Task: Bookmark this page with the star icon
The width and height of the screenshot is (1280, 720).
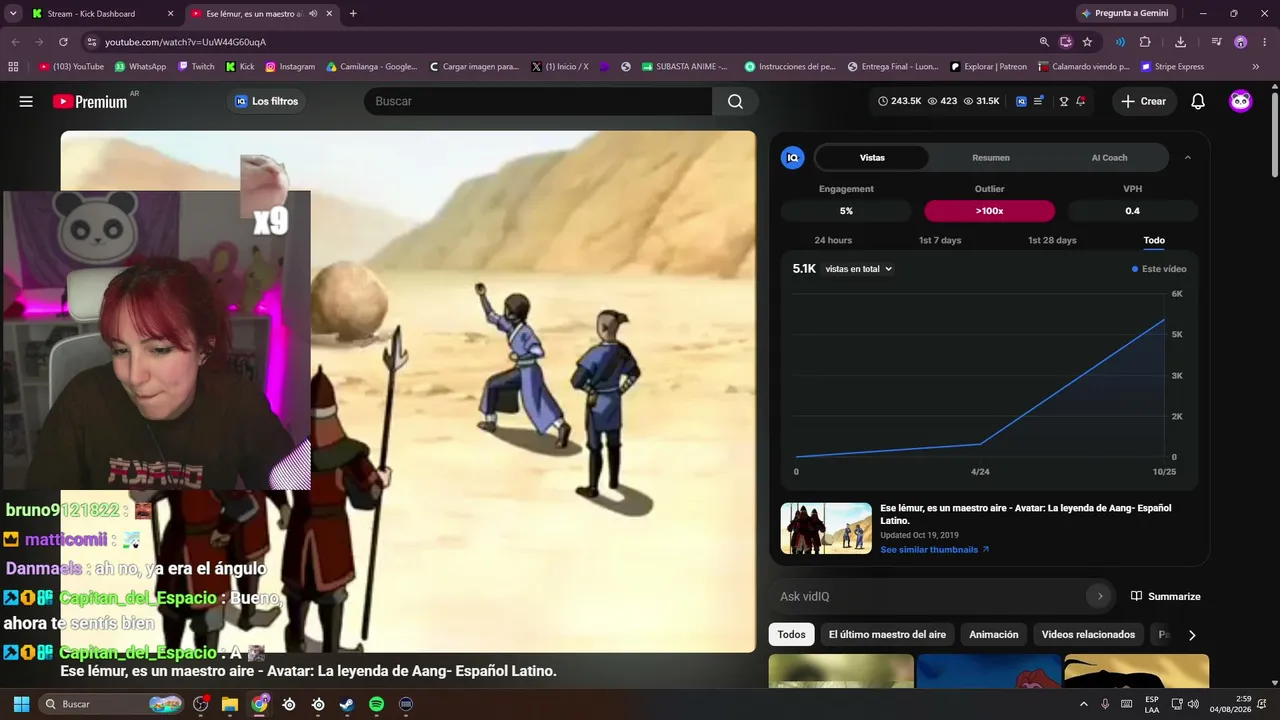Action: pyautogui.click(x=1087, y=42)
